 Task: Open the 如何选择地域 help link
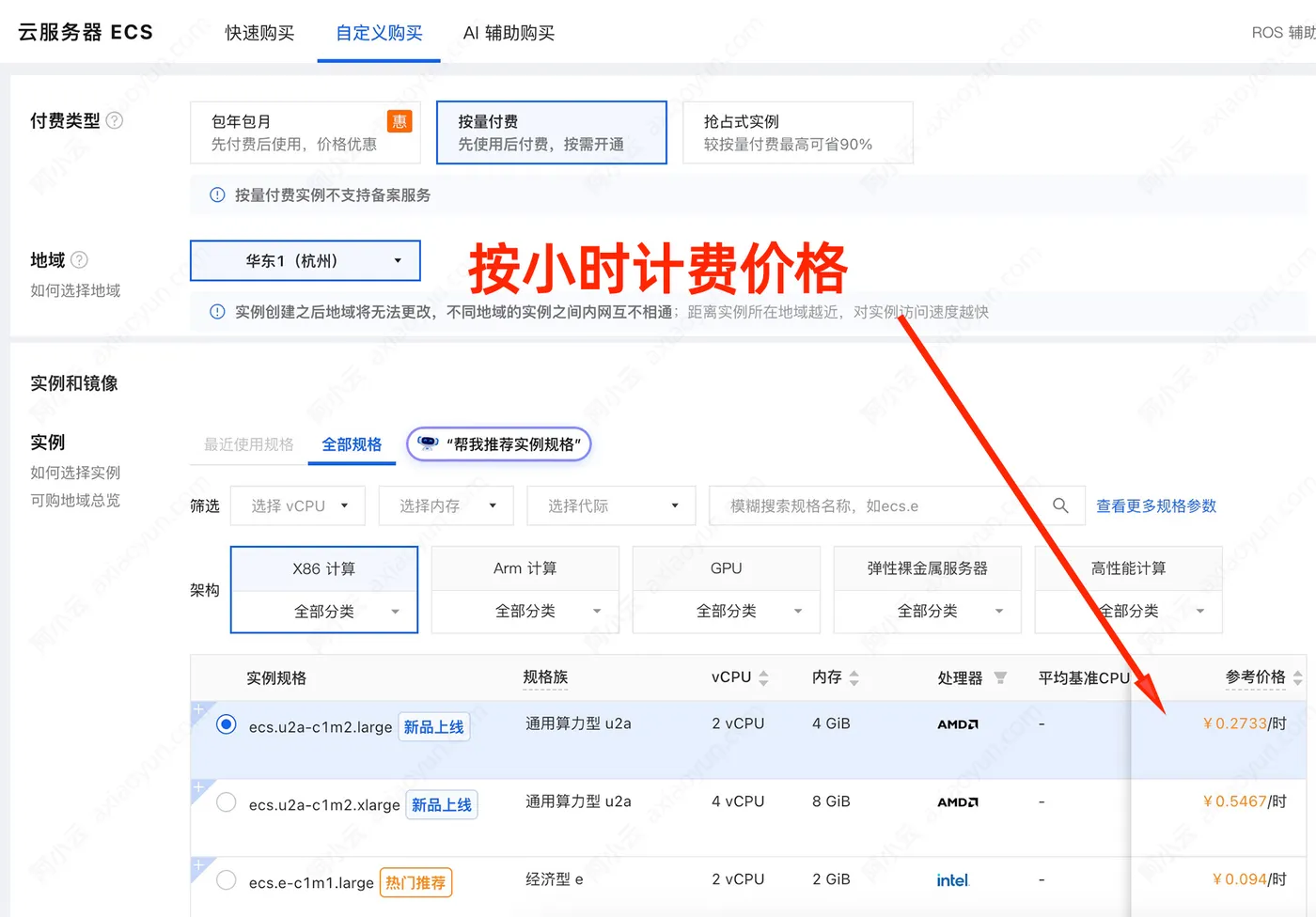75,290
